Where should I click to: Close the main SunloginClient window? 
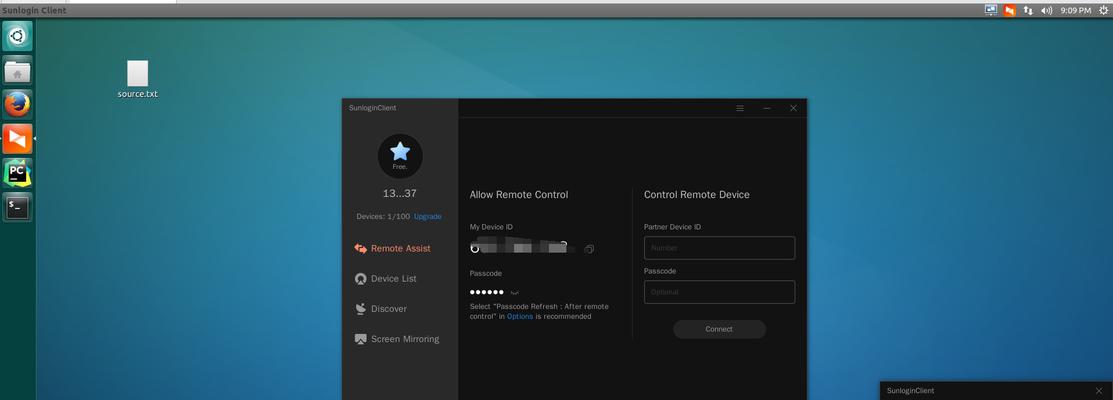click(x=794, y=109)
